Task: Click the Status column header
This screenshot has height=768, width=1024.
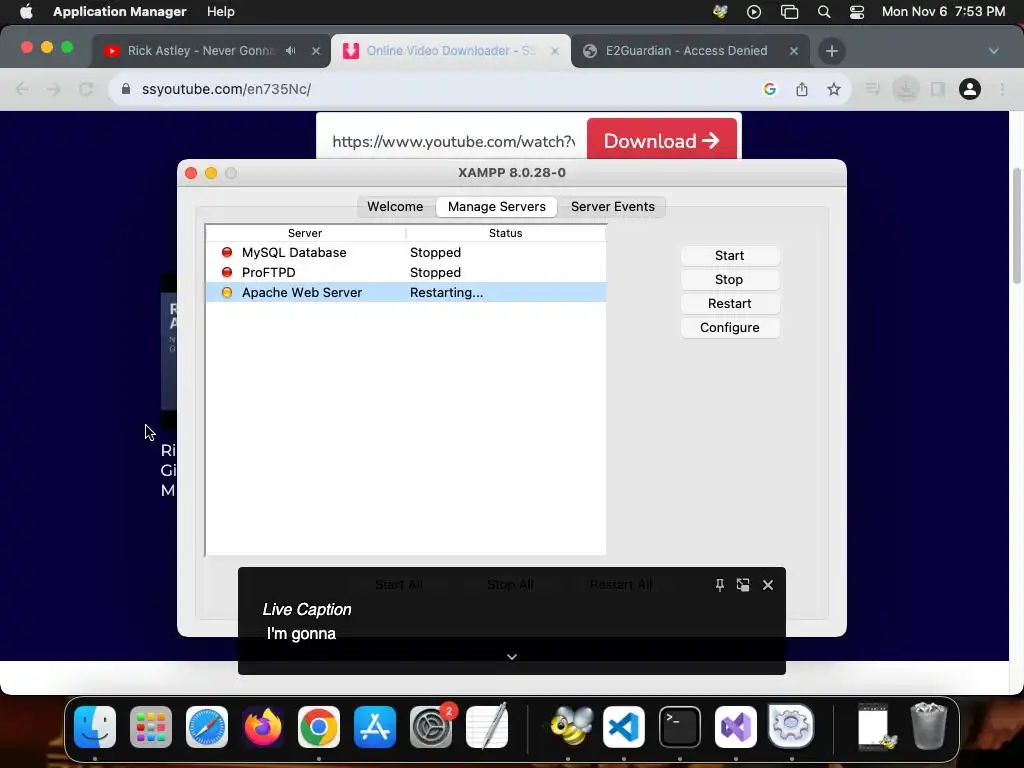Action: (505, 233)
